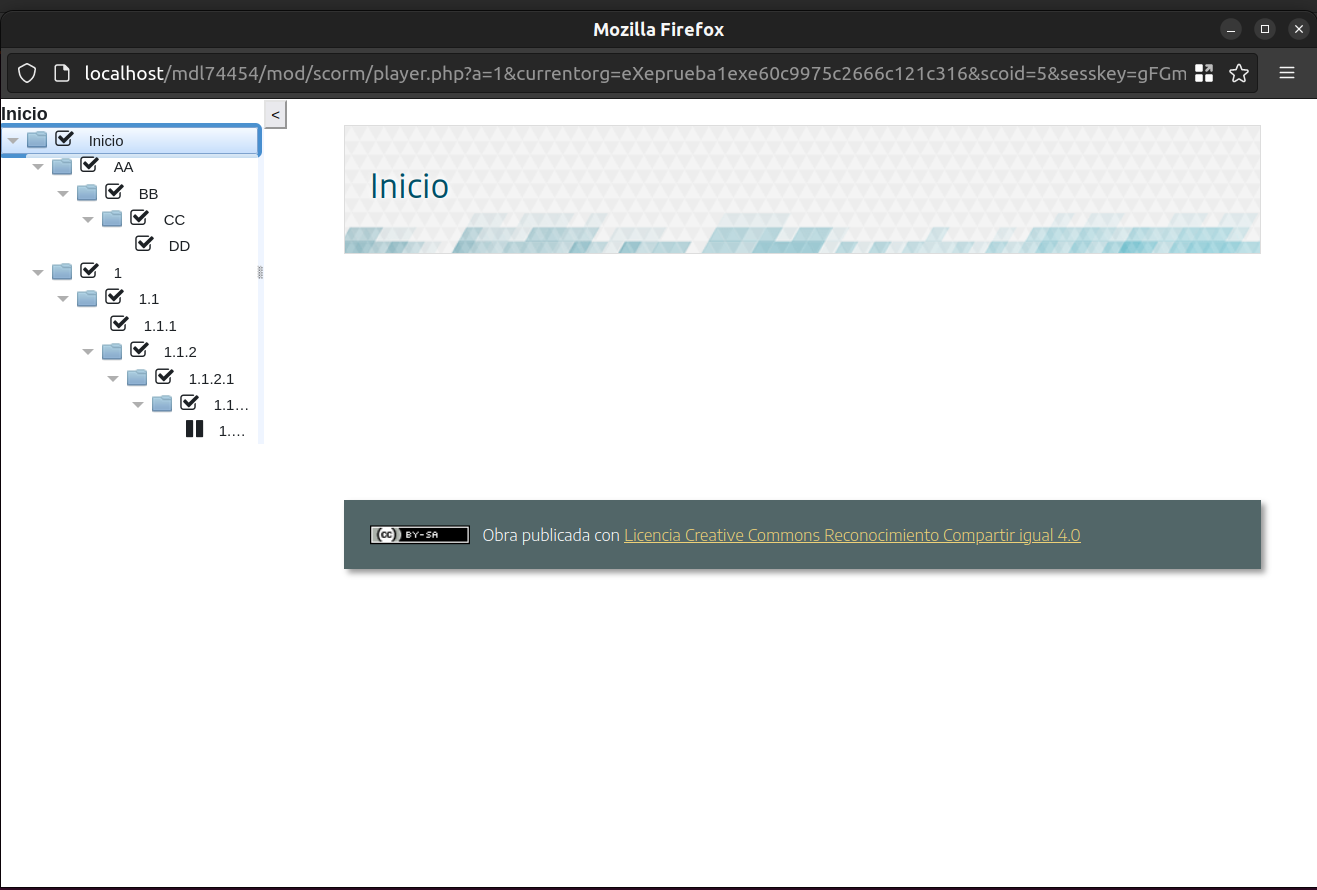Open the DD item in the tree
The width and height of the screenshot is (1317, 890).
tap(179, 246)
